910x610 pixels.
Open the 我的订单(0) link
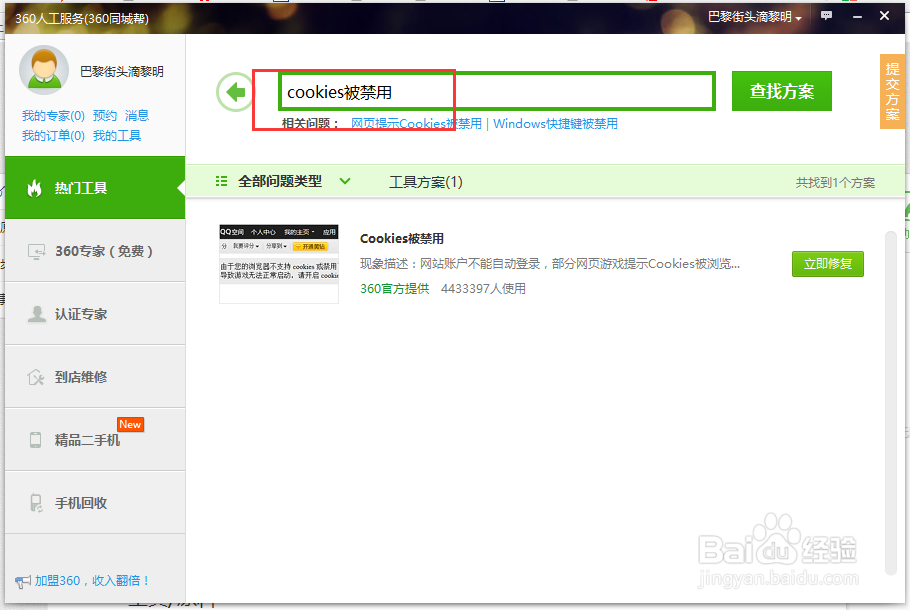[x=53, y=136]
